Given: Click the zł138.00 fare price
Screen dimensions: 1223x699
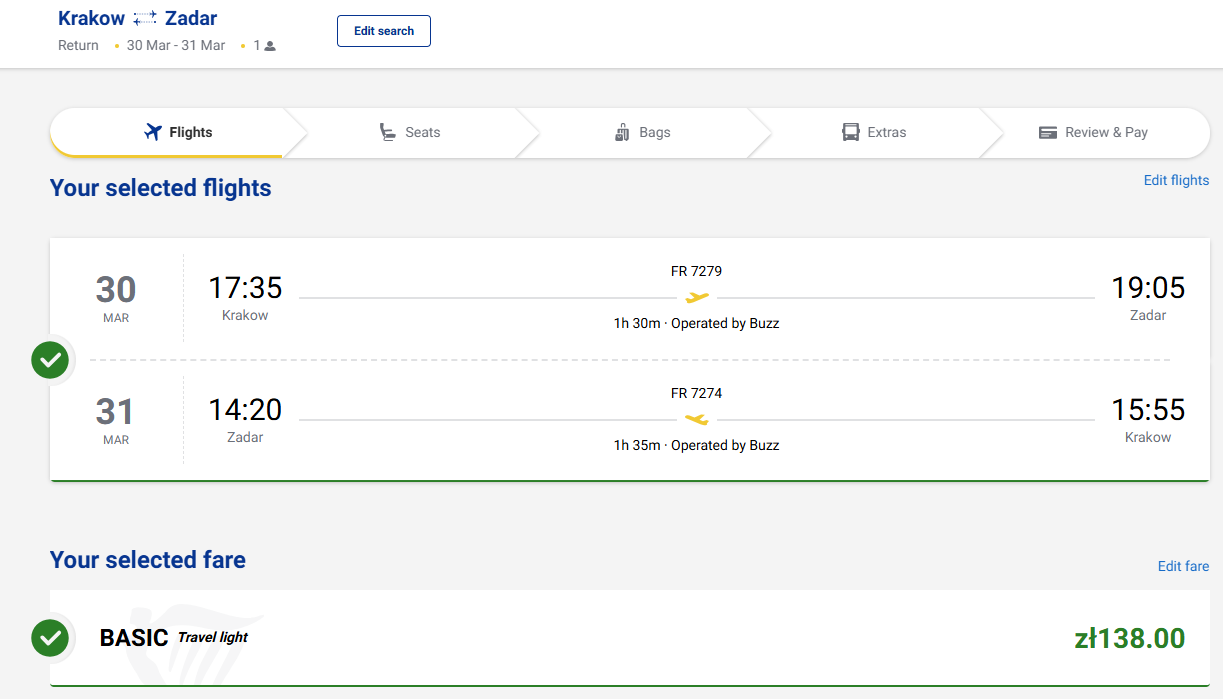Looking at the screenshot, I should [x=1130, y=638].
